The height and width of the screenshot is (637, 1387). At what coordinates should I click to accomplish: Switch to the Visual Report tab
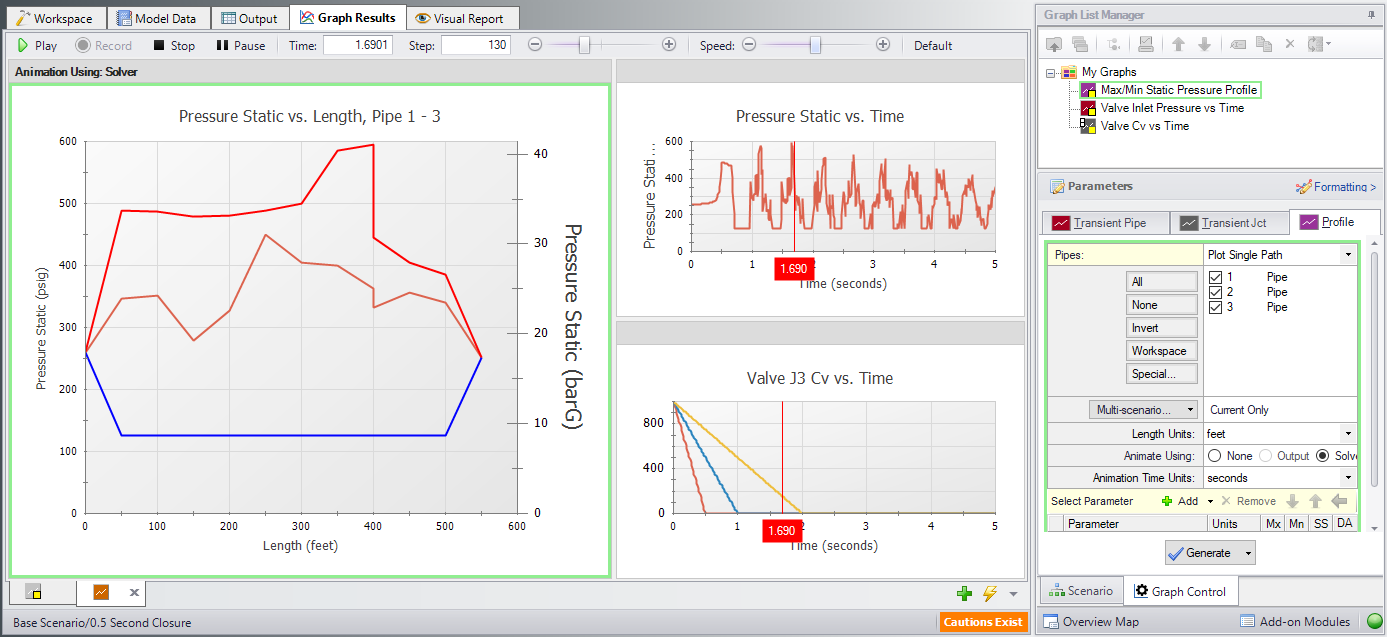(x=462, y=17)
